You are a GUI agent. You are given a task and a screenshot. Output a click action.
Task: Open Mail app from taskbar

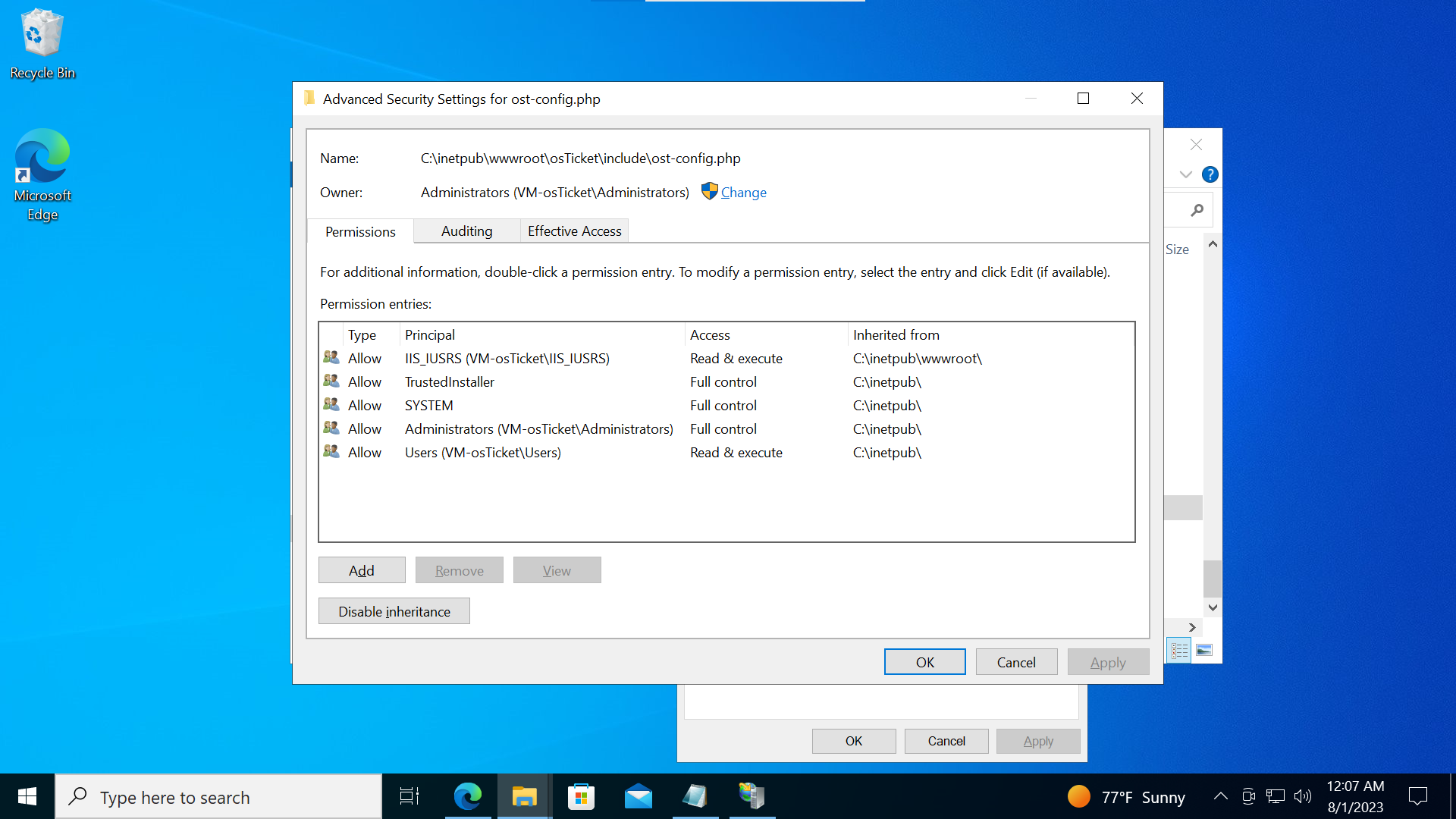pos(638,796)
